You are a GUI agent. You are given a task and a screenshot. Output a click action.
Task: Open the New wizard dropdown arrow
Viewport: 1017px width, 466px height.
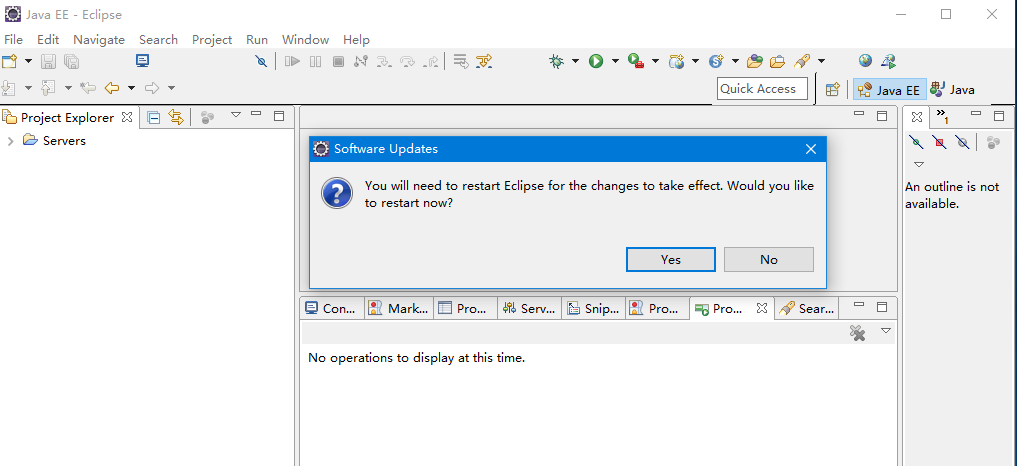(28, 62)
